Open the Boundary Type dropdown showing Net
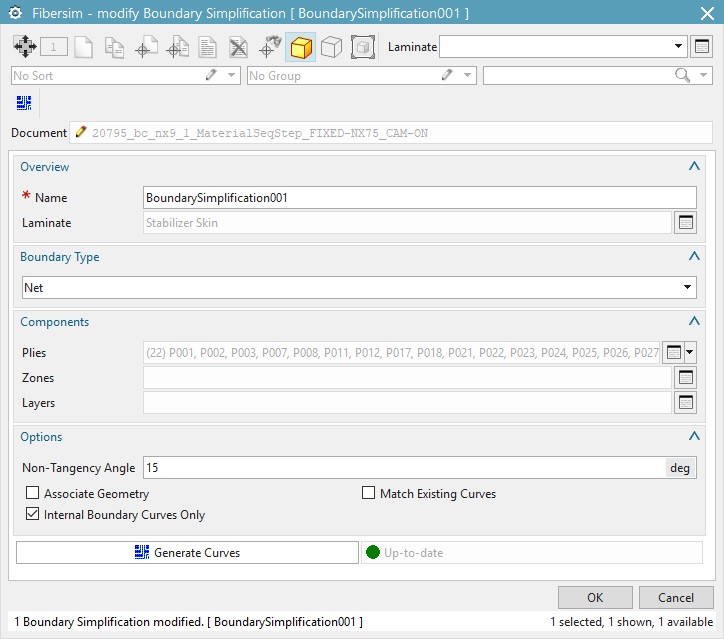Viewport: 724px width, 639px height. (x=359, y=288)
